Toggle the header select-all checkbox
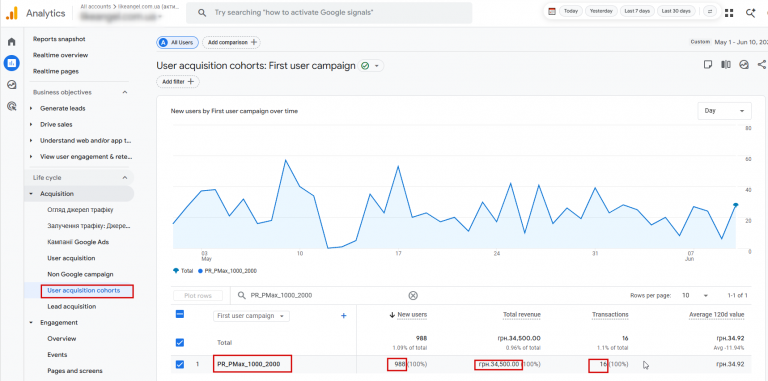This screenshot has height=381, width=768. pyautogui.click(x=180, y=315)
